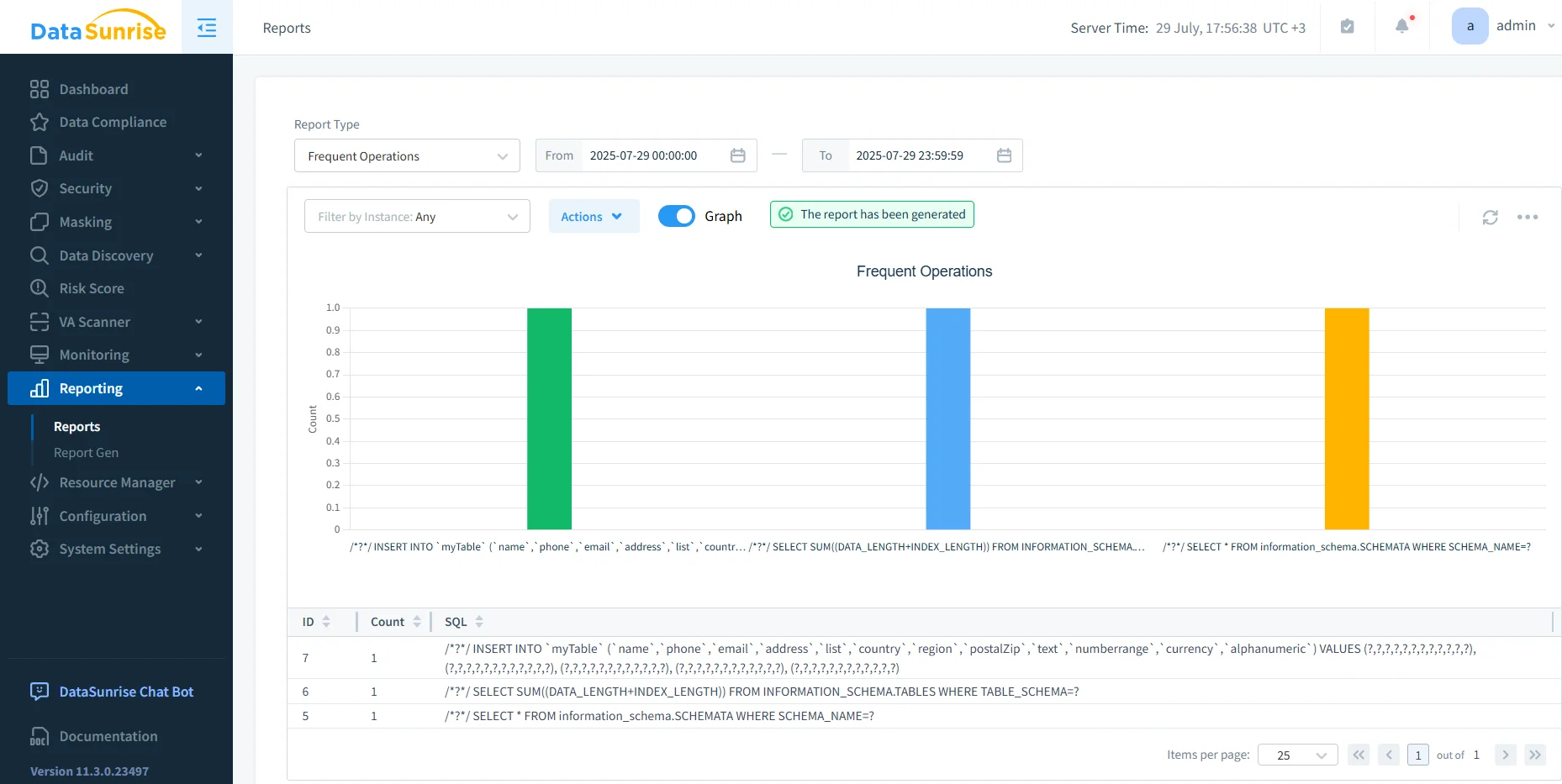Open DataSunrise Chat Bot
The width and height of the screenshot is (1562, 784).
tap(125, 692)
